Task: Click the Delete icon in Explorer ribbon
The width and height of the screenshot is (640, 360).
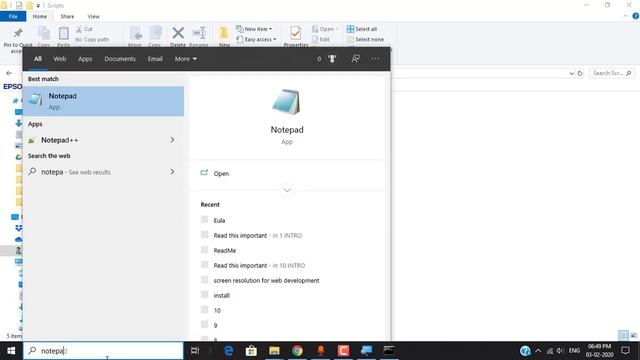Action: pyautogui.click(x=178, y=33)
